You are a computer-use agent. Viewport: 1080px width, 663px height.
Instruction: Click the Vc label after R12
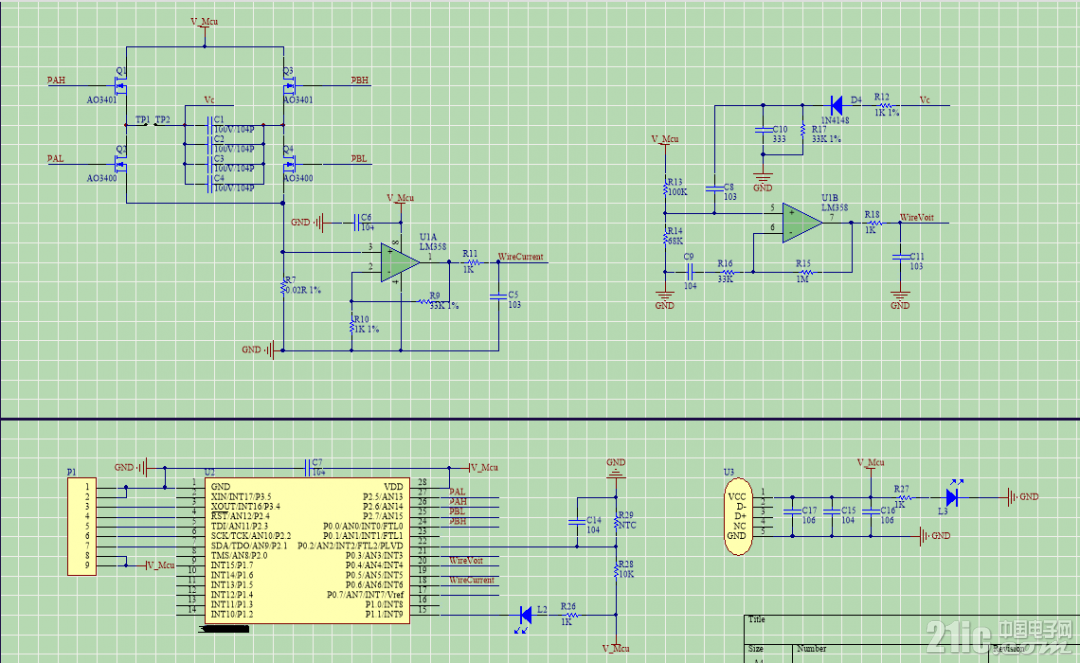coord(925,101)
